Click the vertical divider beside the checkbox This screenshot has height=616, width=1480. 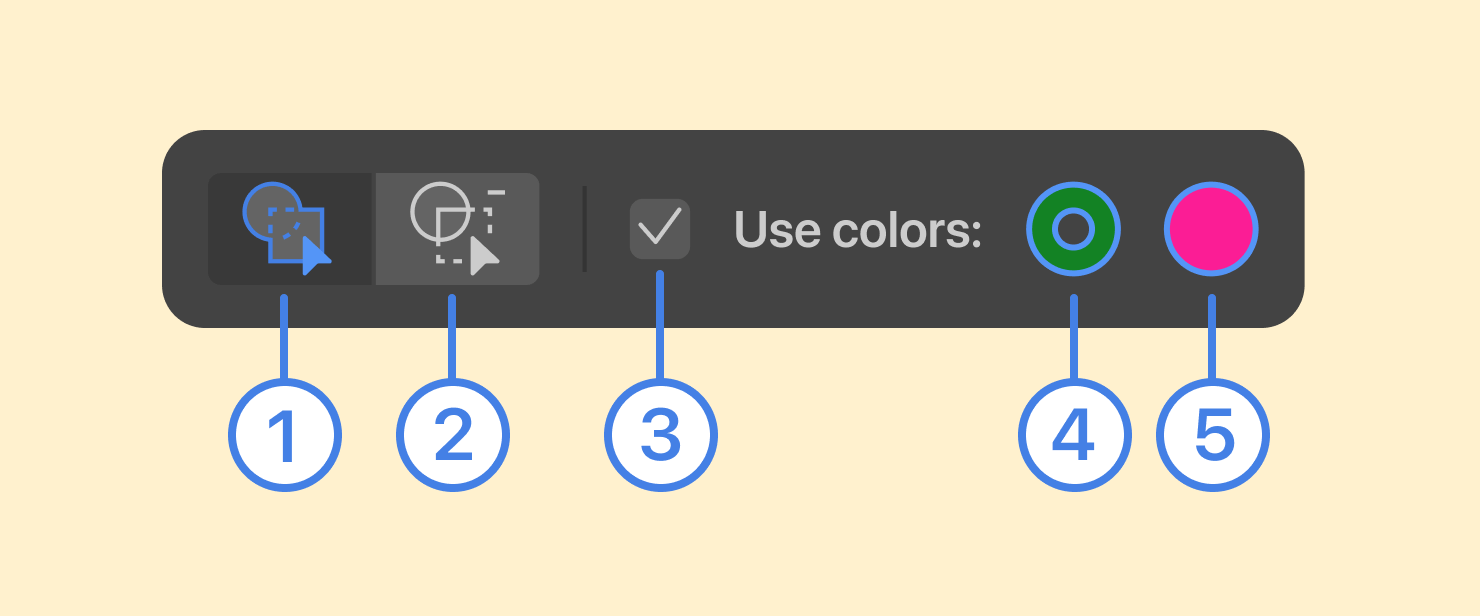pyautogui.click(x=585, y=228)
